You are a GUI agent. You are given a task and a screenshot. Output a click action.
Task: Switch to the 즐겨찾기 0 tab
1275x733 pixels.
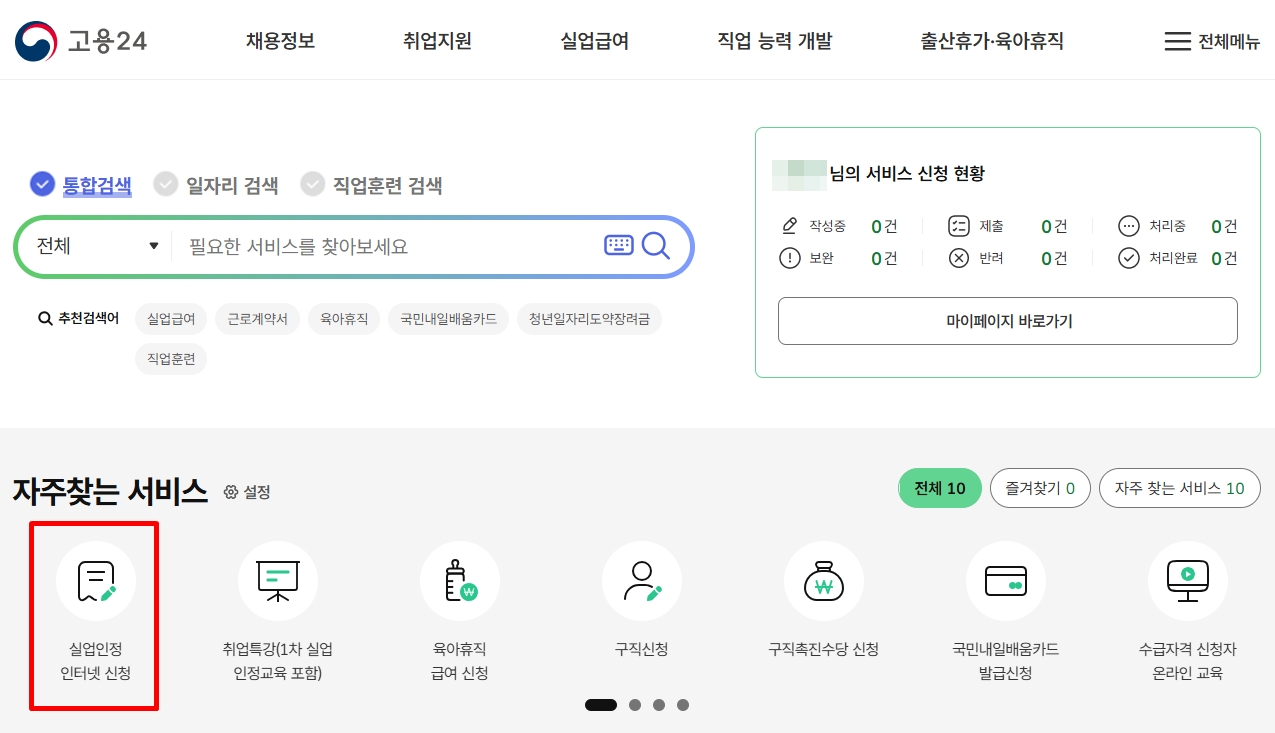pyautogui.click(x=1040, y=488)
